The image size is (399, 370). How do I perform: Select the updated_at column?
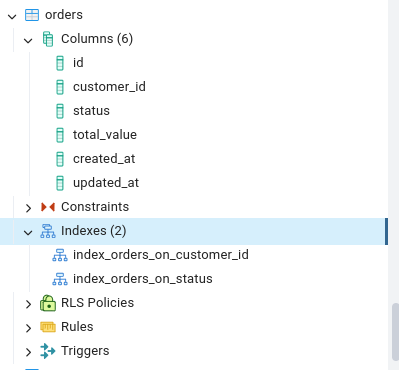coord(106,183)
